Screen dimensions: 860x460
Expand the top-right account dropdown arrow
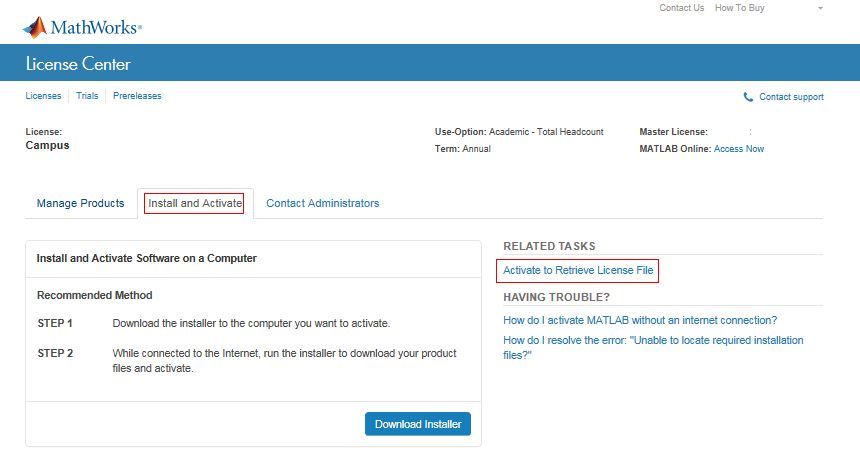tap(820, 8)
